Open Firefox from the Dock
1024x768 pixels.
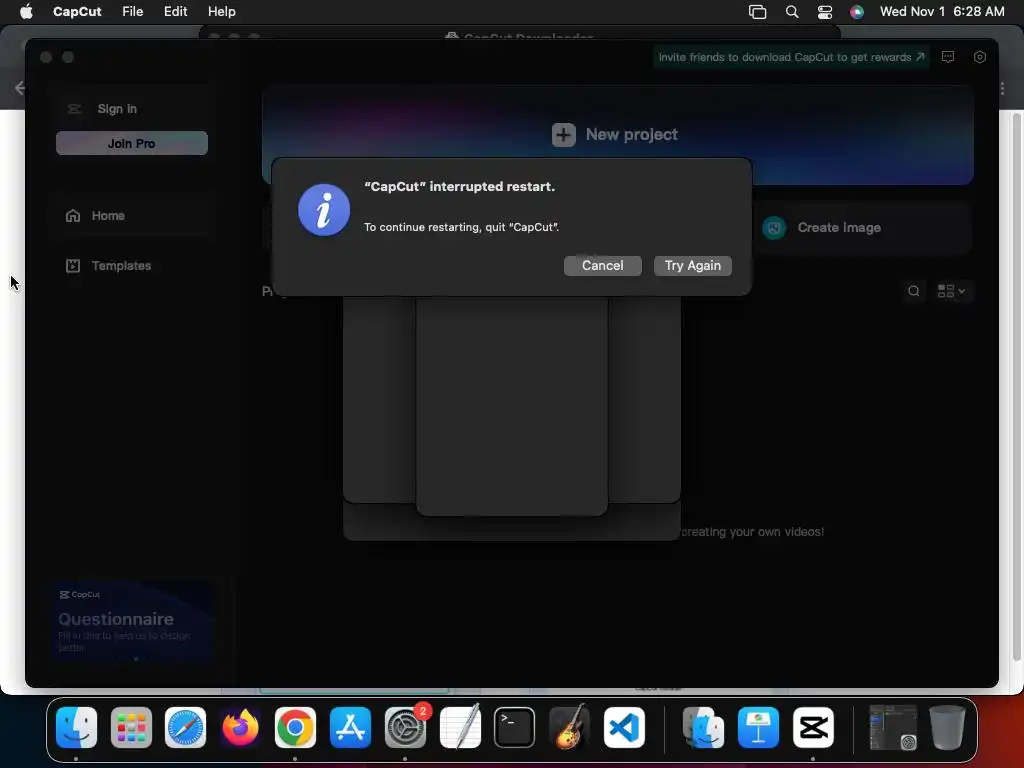[x=240, y=727]
